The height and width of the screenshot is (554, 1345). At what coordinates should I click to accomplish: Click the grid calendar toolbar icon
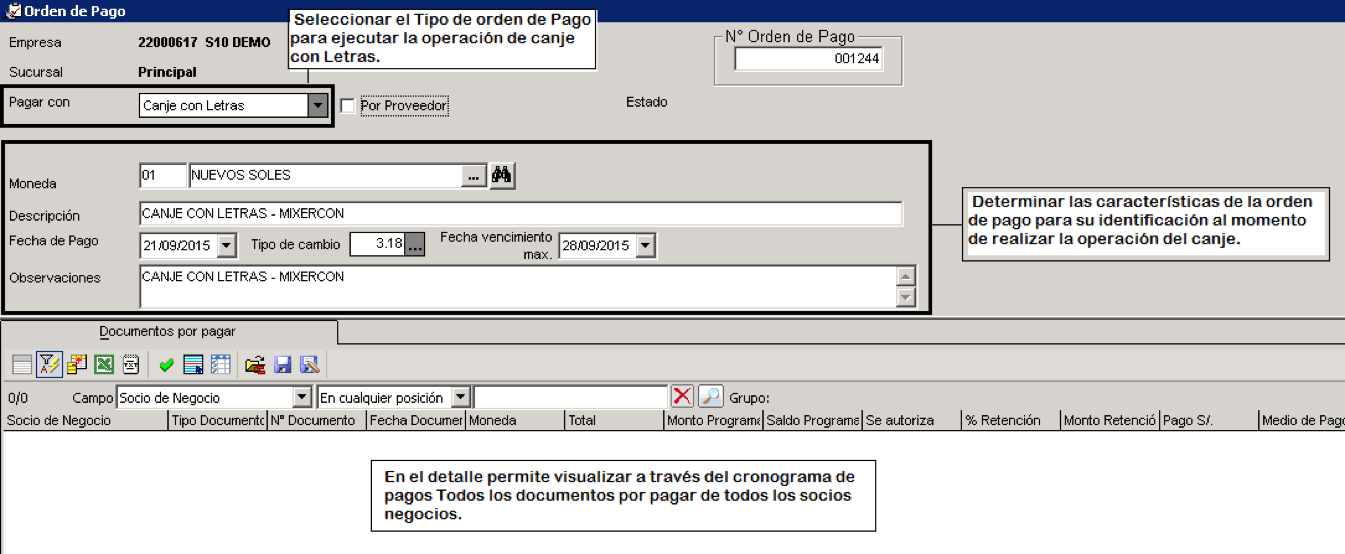pos(221,364)
